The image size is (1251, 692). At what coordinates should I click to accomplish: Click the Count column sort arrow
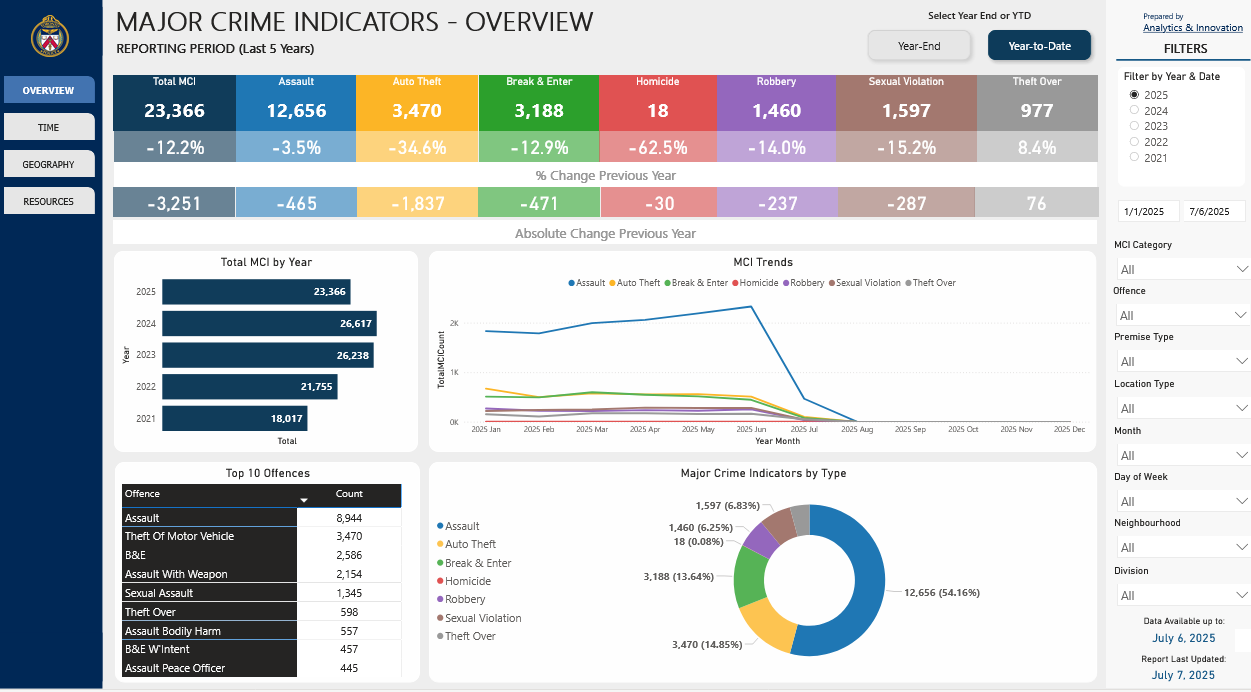[x=304, y=499]
